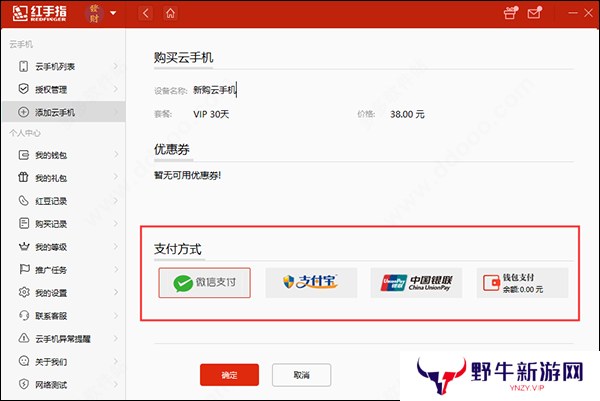Go back with the left arrow button
Viewport: 600px width, 401px height.
(145, 13)
